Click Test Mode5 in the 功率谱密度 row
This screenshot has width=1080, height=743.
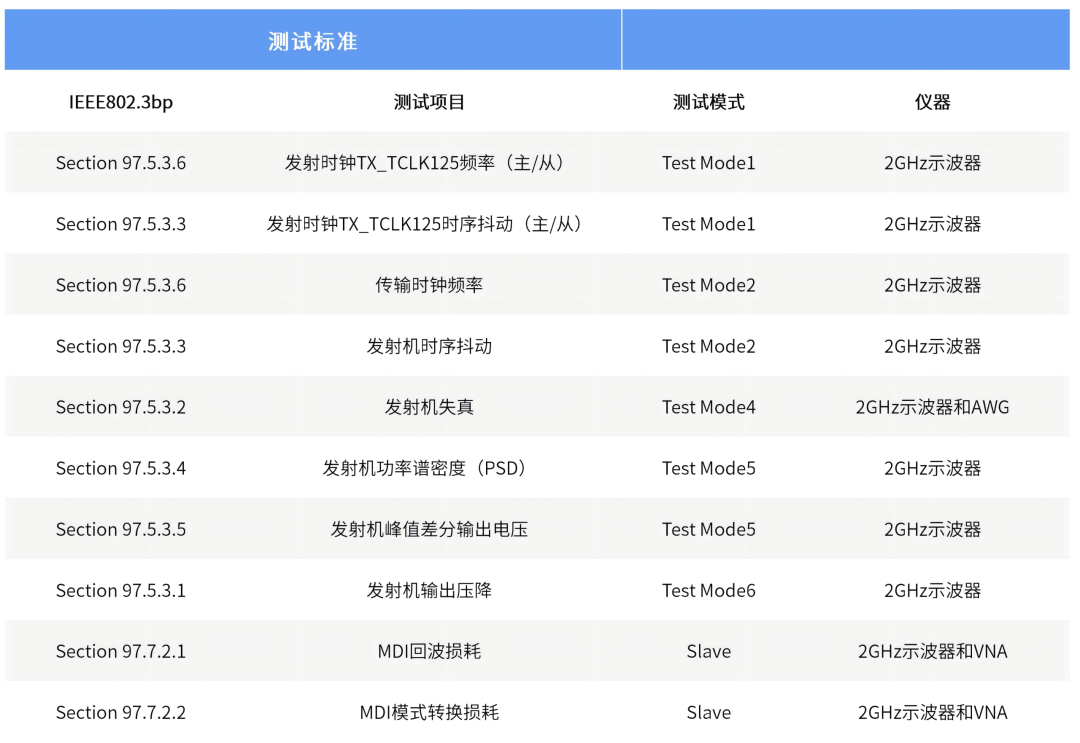[x=708, y=468]
